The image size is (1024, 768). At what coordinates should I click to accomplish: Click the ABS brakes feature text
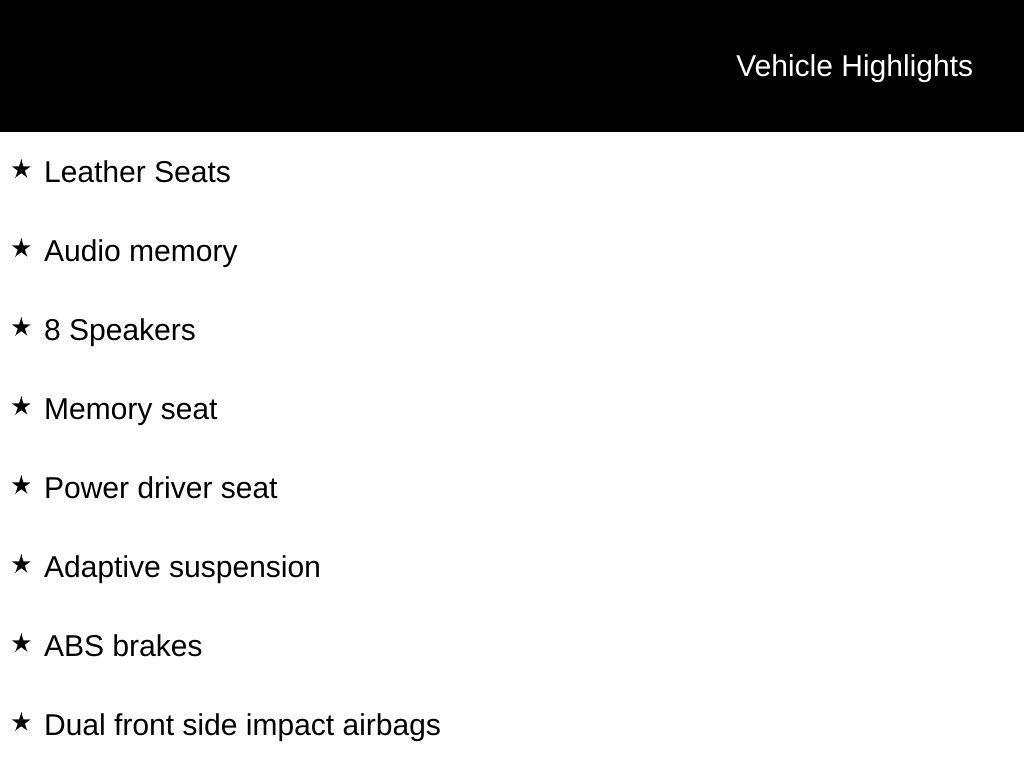tap(123, 647)
